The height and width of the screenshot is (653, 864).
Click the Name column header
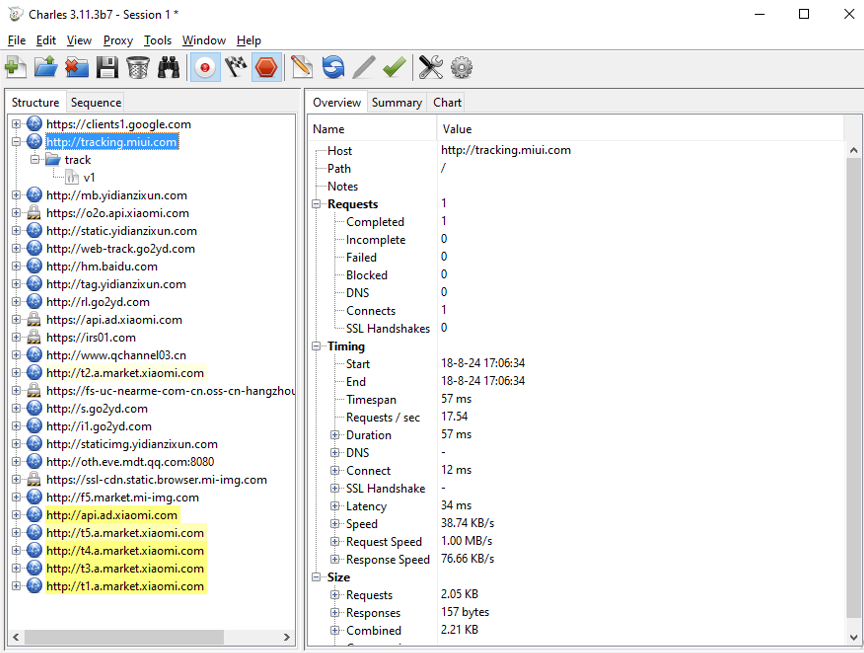(372, 129)
